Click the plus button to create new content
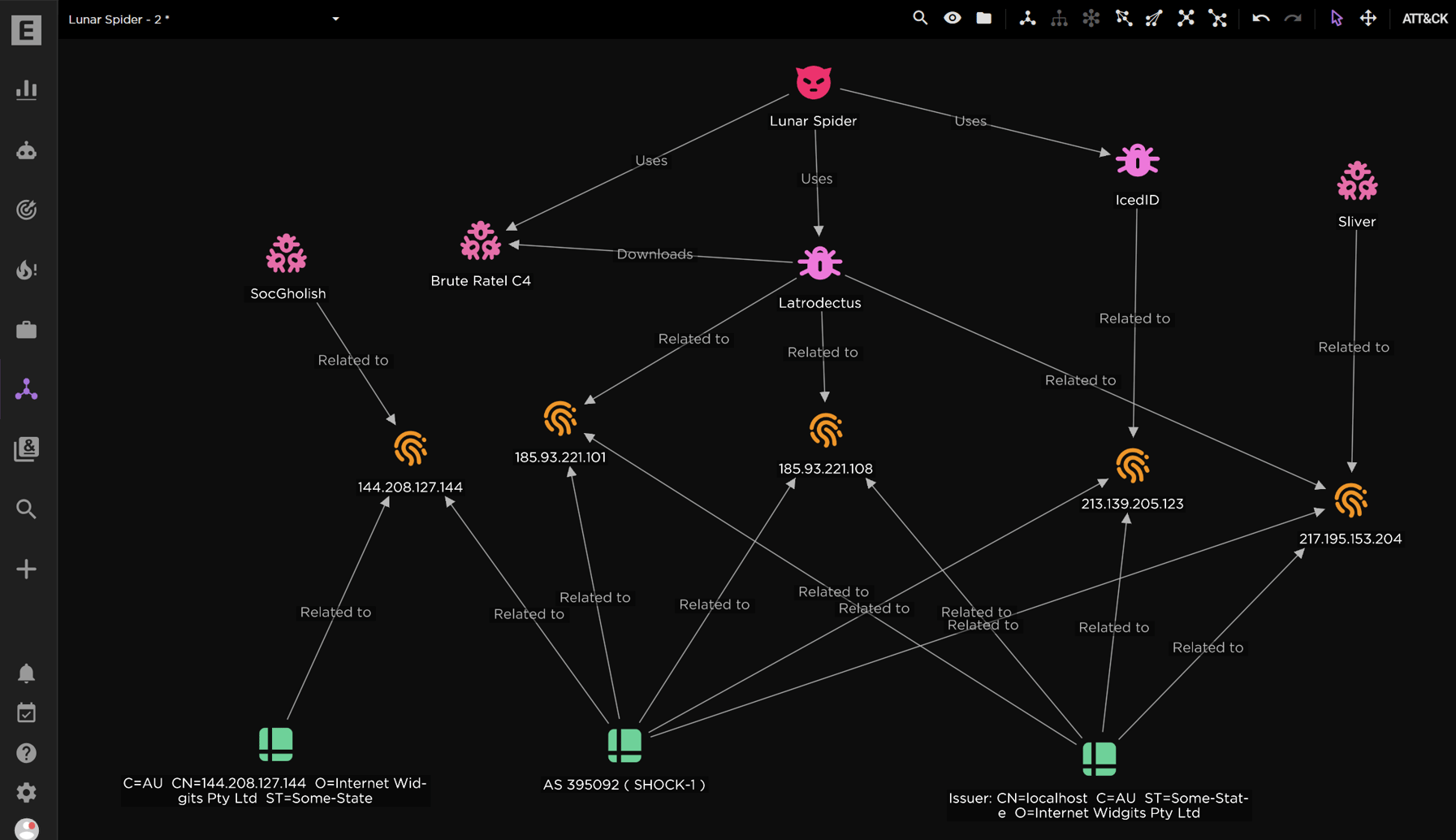The height and width of the screenshot is (840, 1456). coord(27,569)
